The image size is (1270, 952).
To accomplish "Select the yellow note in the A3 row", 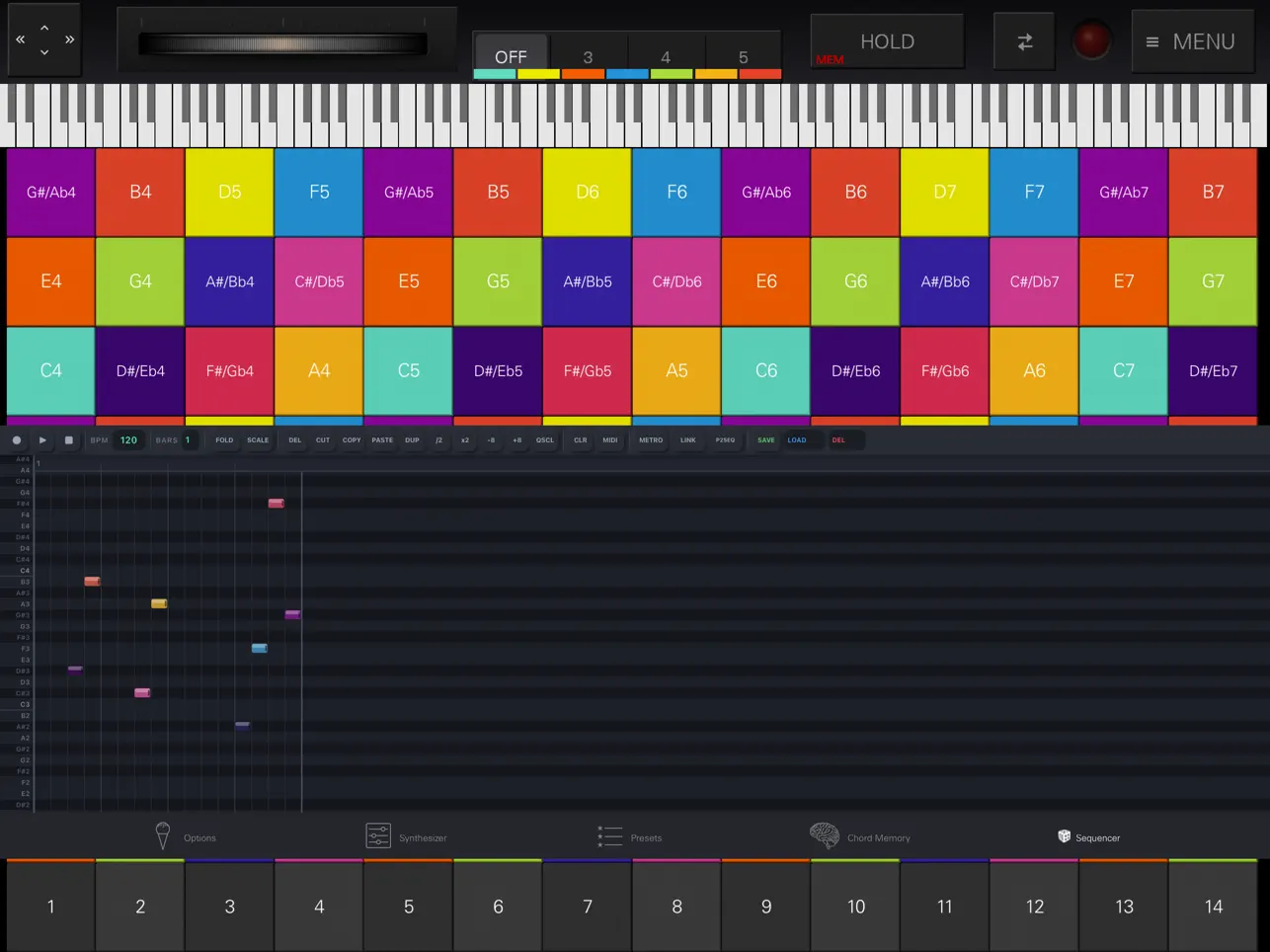I will 159,603.
